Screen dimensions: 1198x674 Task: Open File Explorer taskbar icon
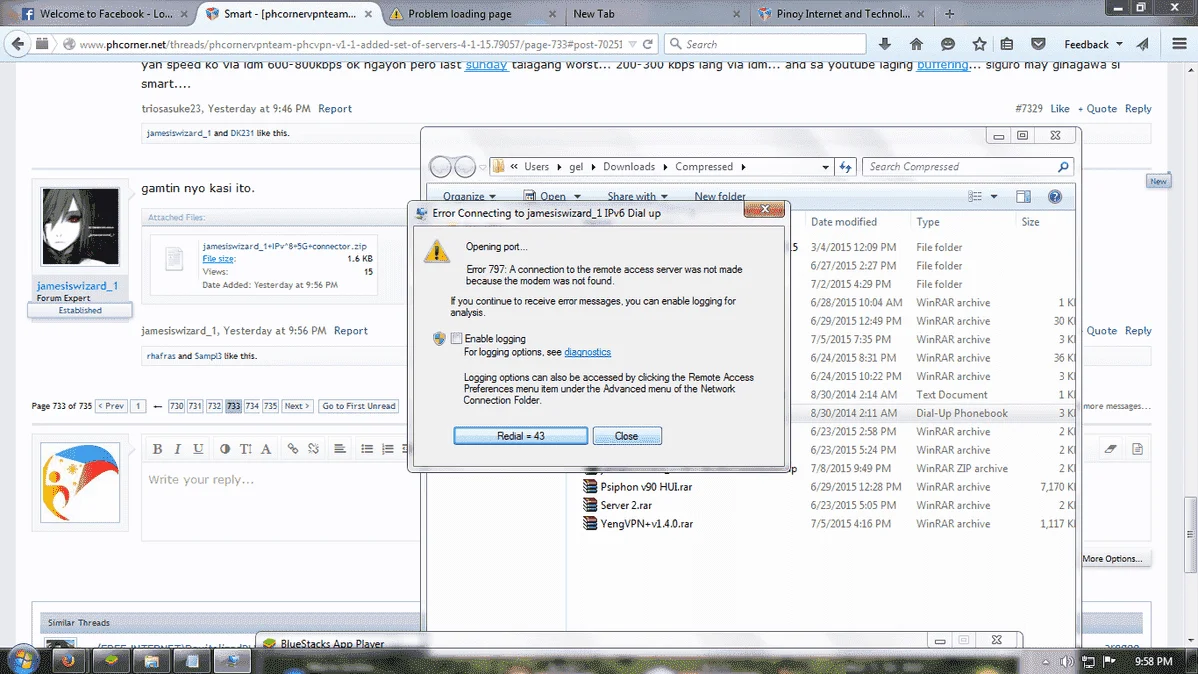coord(151,660)
